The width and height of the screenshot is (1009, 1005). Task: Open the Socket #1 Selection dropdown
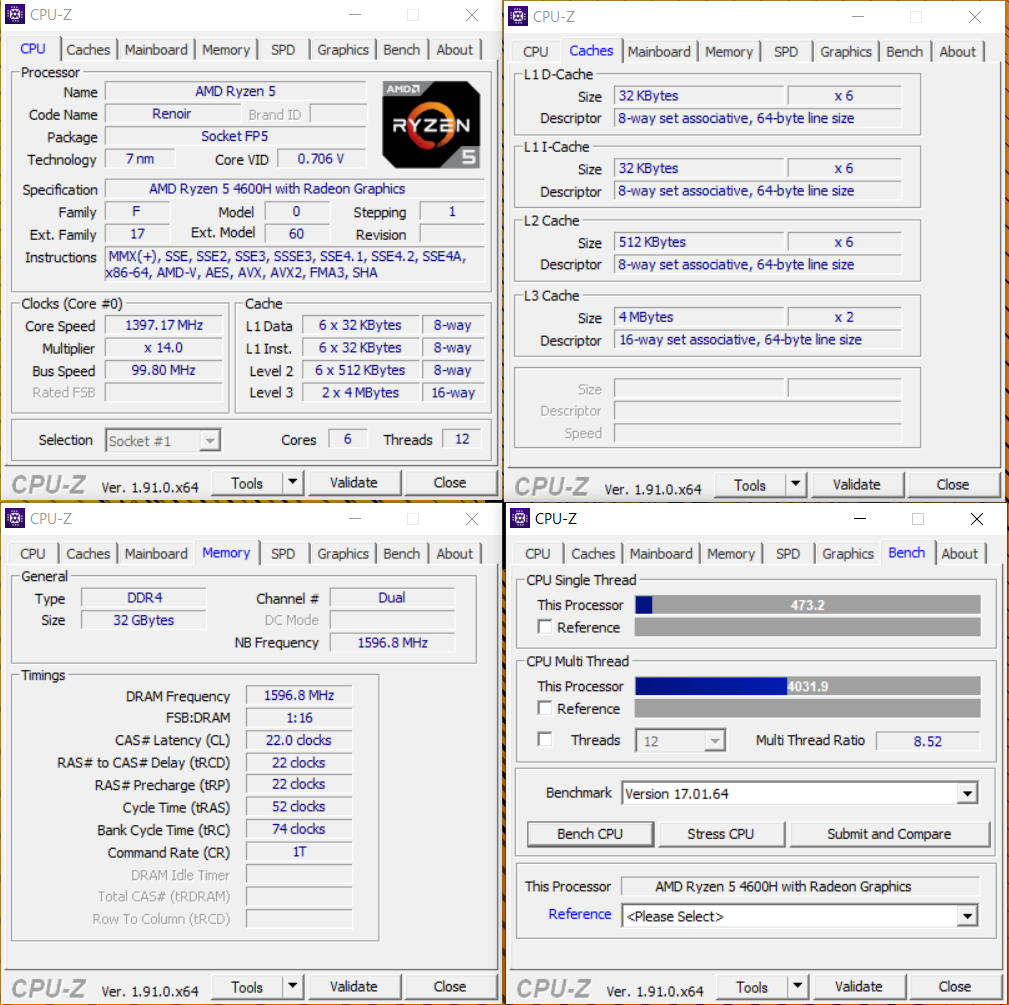click(x=209, y=440)
